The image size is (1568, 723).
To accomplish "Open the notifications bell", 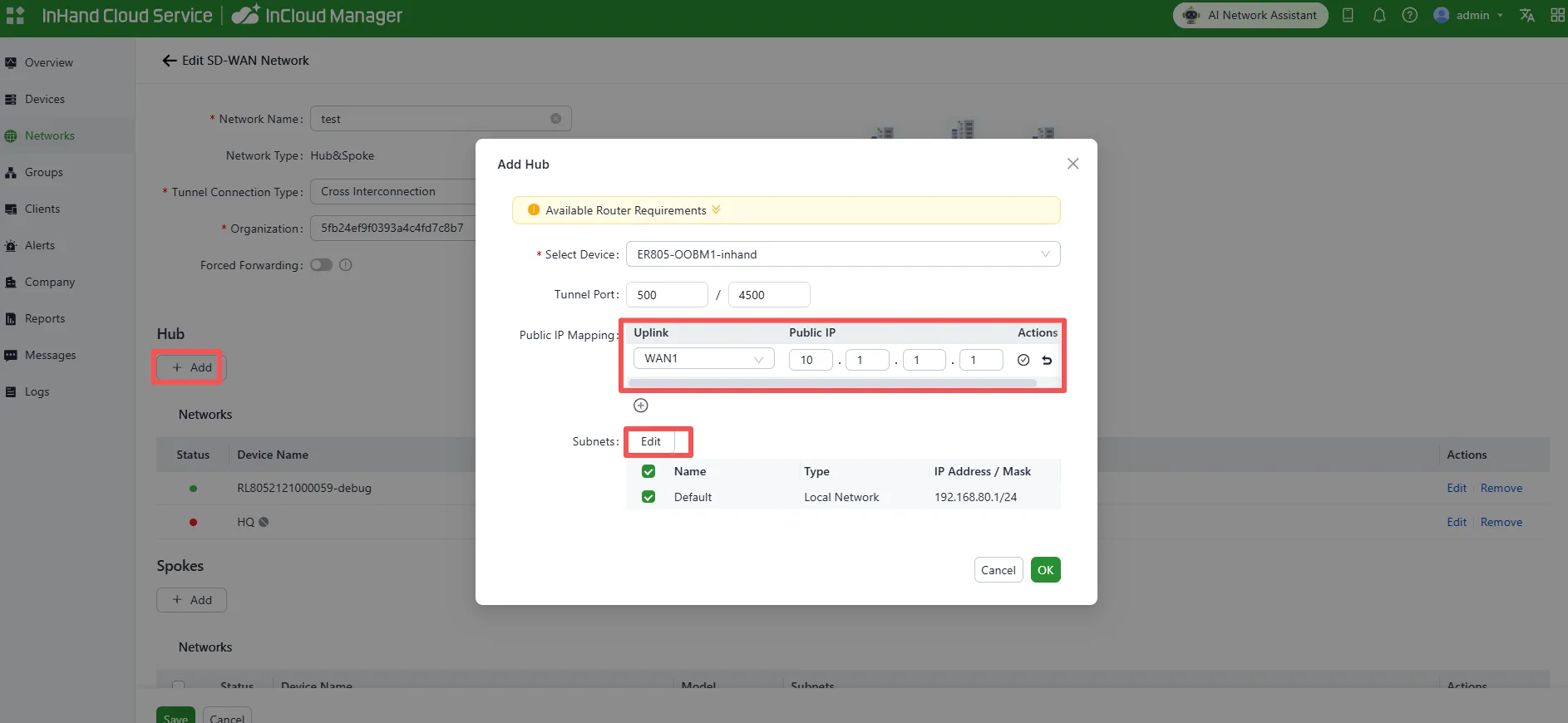I will [x=1378, y=15].
